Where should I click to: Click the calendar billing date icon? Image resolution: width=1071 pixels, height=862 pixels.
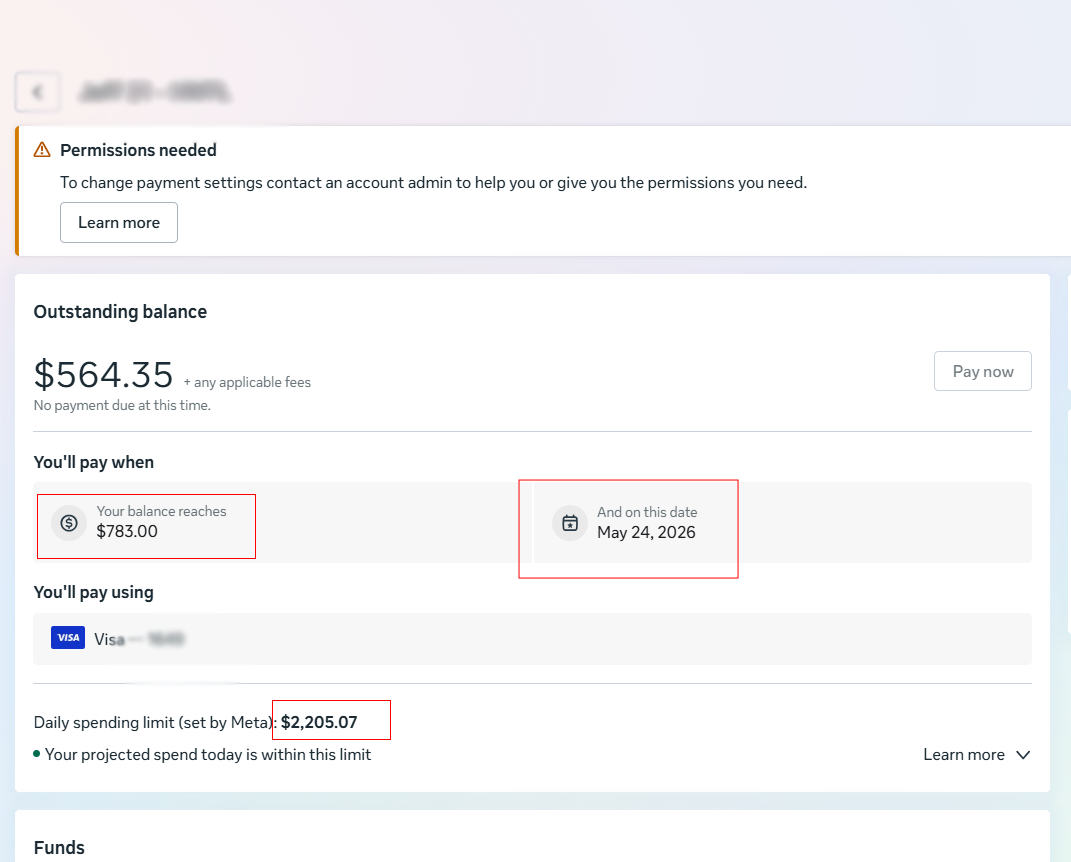point(570,523)
